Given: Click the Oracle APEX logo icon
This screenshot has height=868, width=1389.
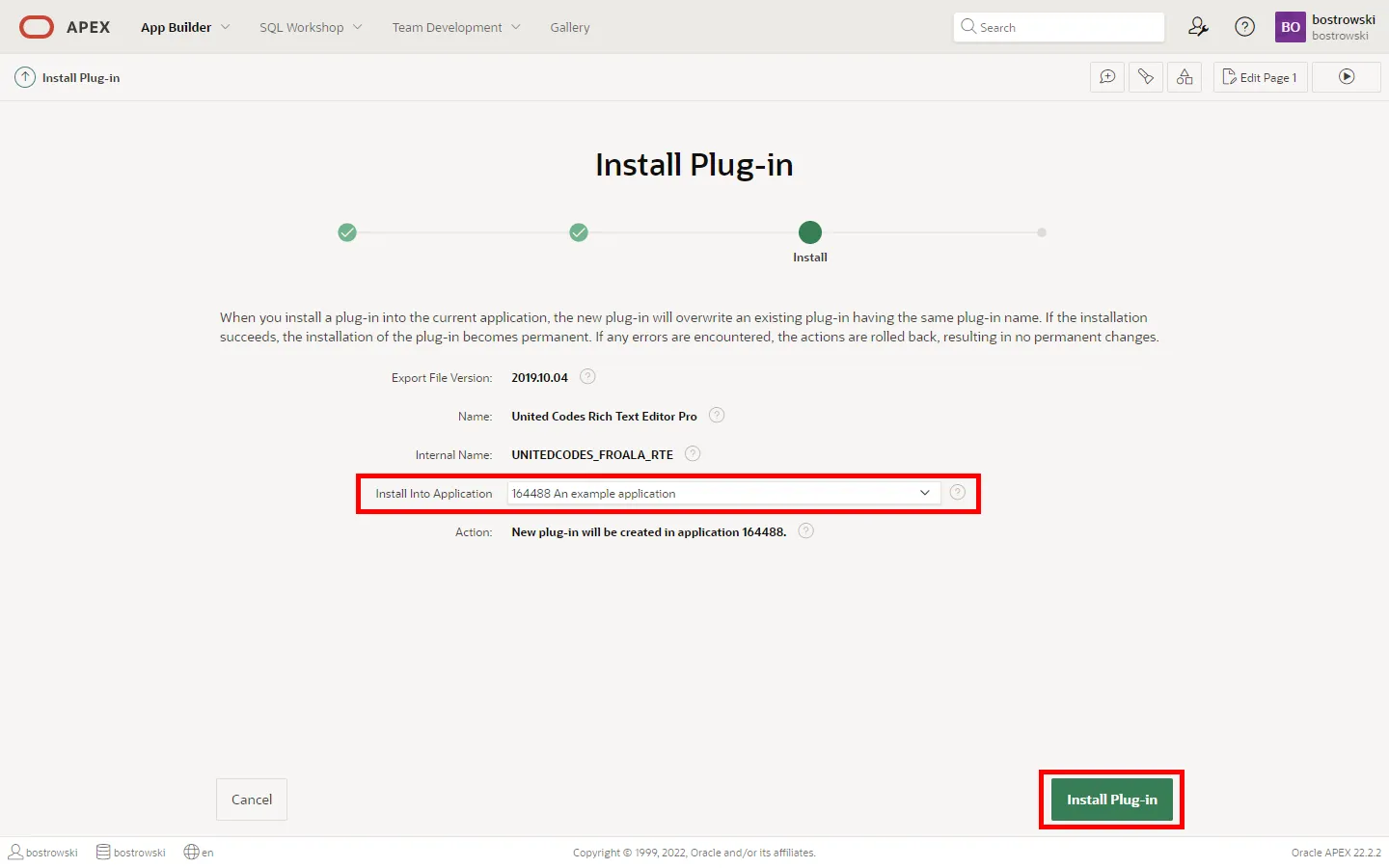Looking at the screenshot, I should click(37, 27).
